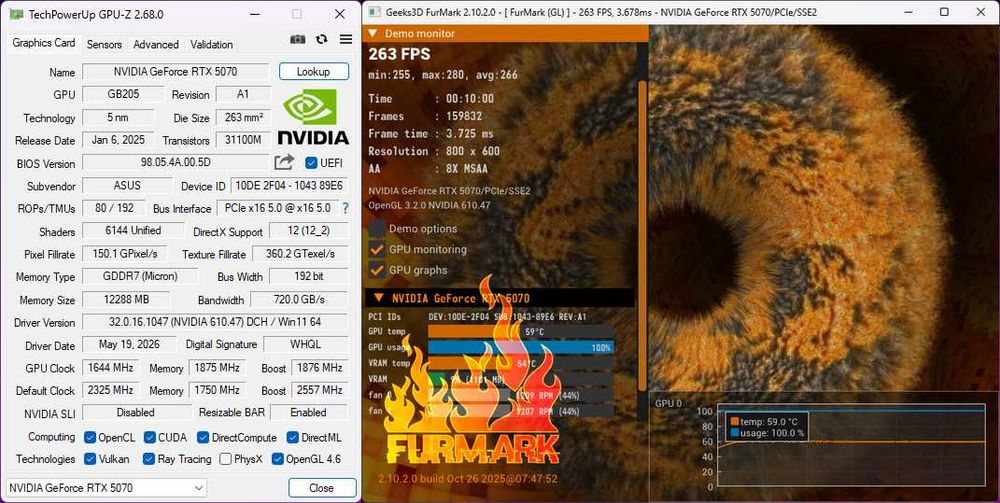Open the GPU selection dropdown in GPU-Z

tap(107, 488)
